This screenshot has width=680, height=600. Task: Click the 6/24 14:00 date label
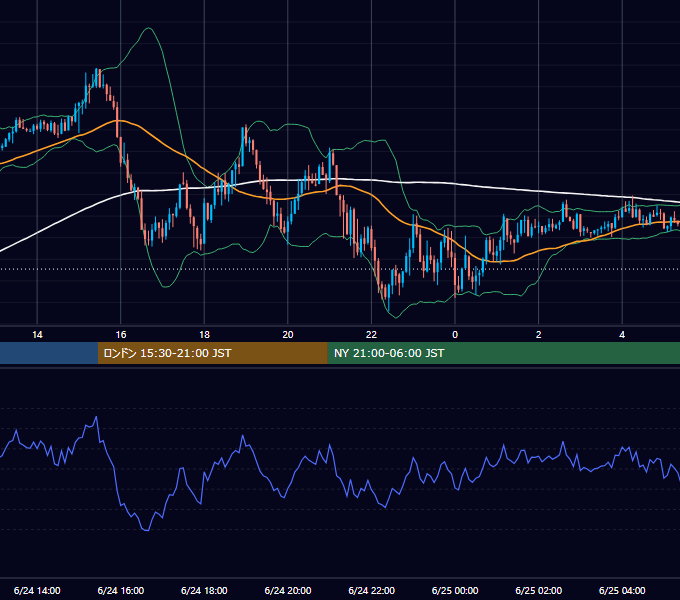[x=37, y=590]
